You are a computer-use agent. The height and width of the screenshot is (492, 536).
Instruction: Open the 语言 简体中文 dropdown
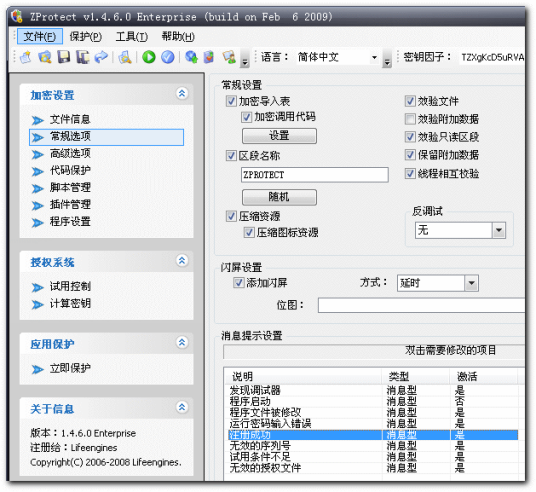pyautogui.click(x=374, y=57)
